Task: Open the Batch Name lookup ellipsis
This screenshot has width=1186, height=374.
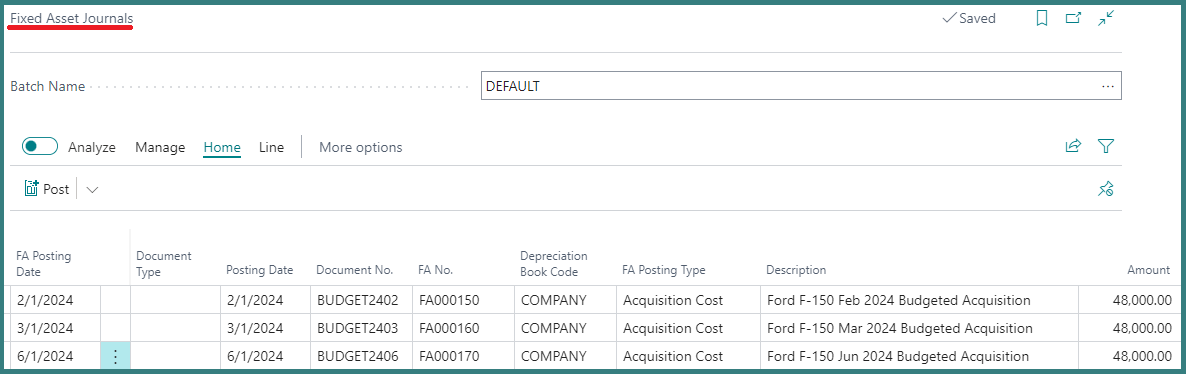Action: (1108, 86)
